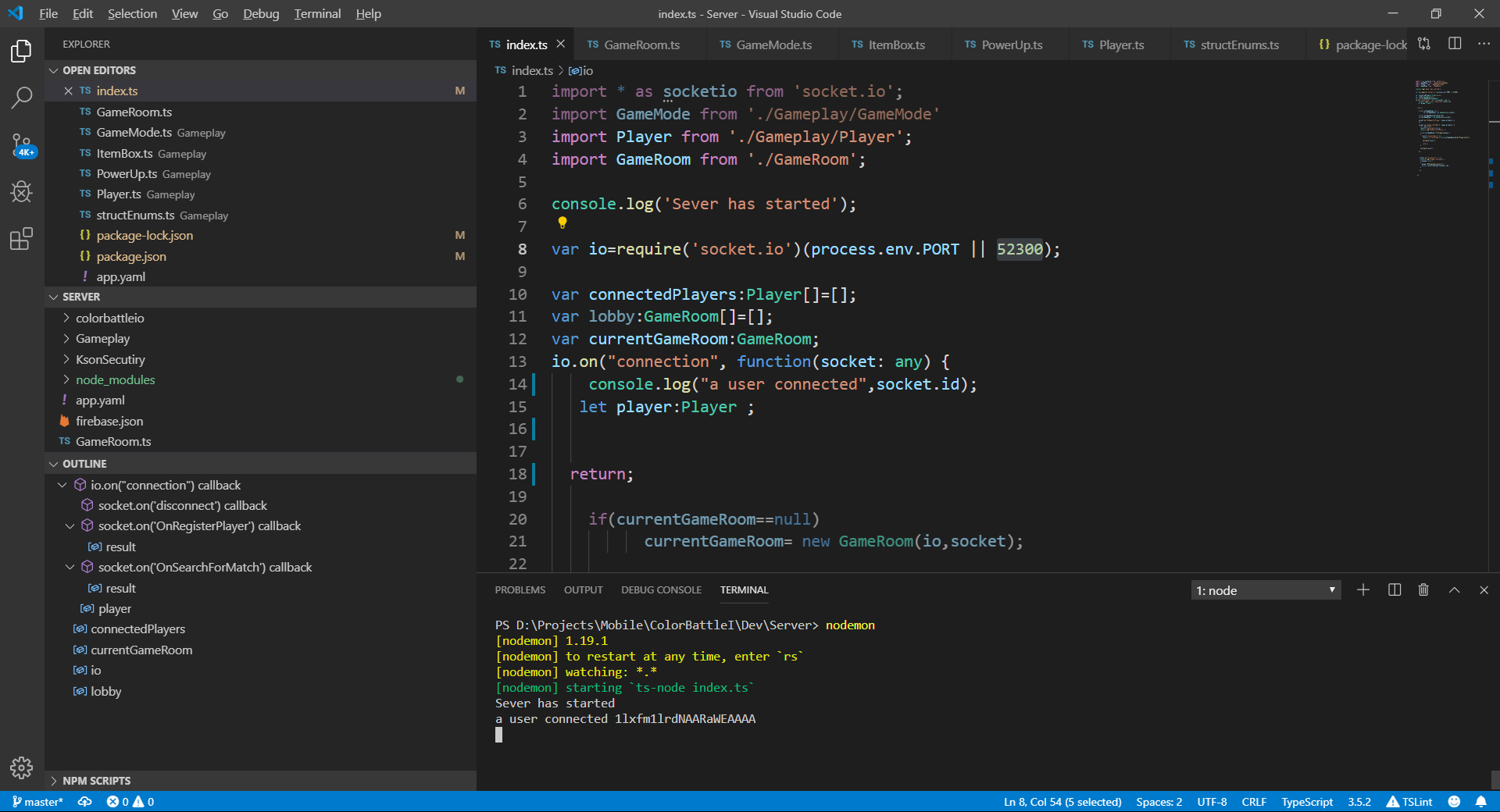Screen dimensions: 1500x812
Task: Click the lightbulb code action icon
Action: pyautogui.click(x=562, y=223)
